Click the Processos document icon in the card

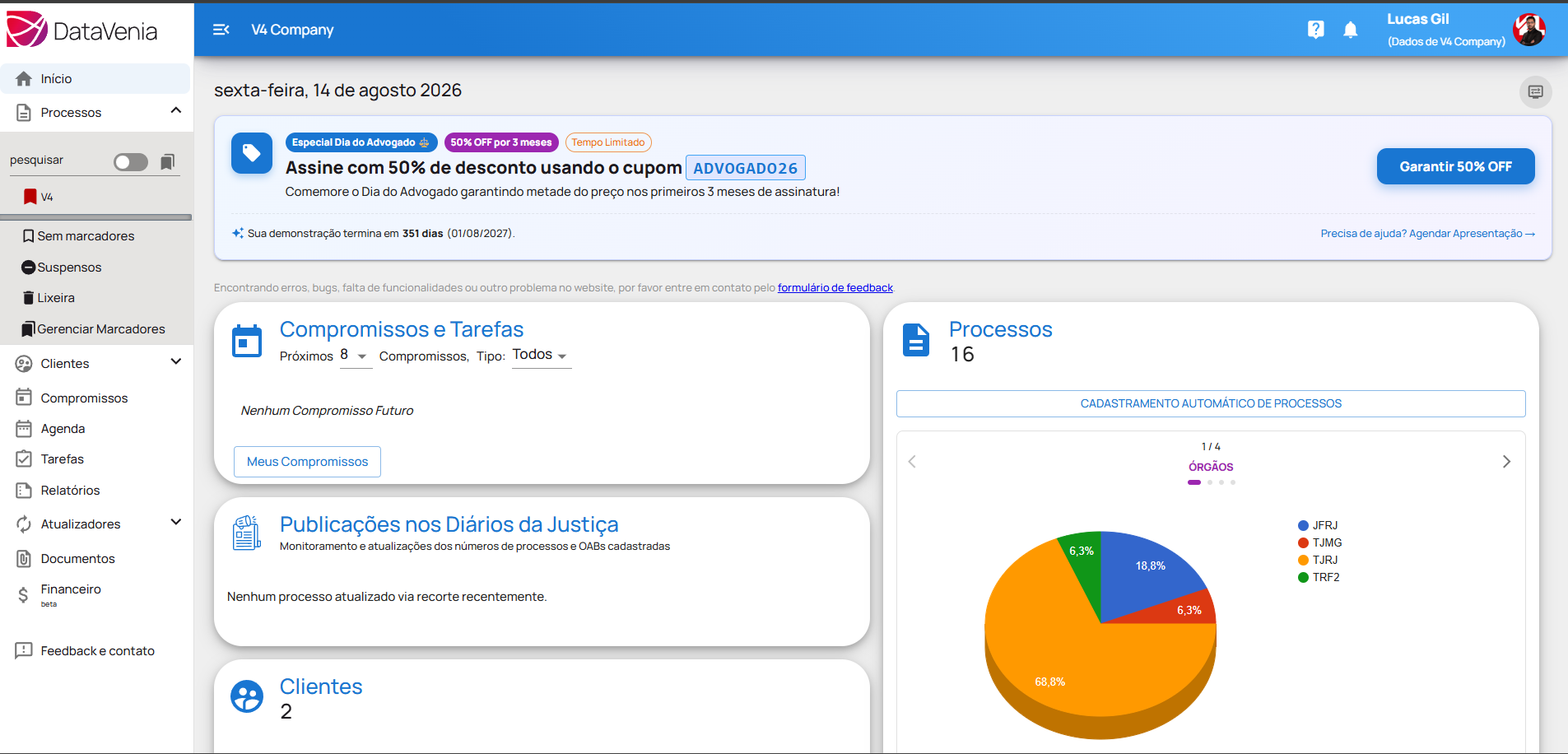(x=916, y=340)
